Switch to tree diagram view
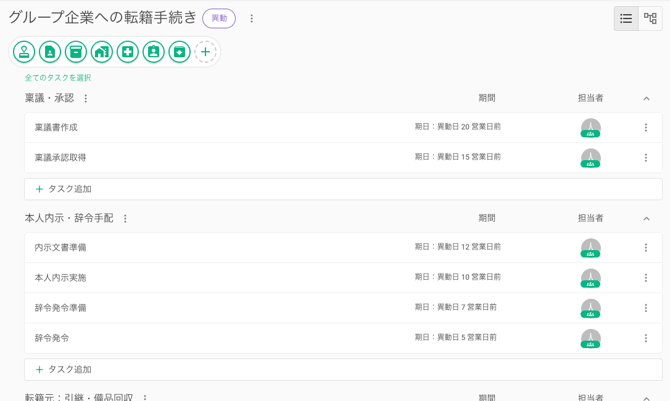Screen dimensions: 670x401 tap(651, 18)
